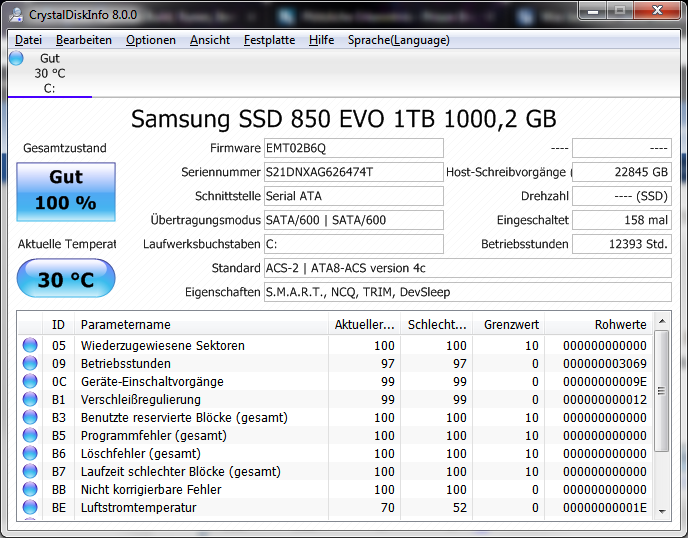Click the status icon for Verschleißregulierung
The height and width of the screenshot is (538, 688).
pyautogui.click(x=30, y=399)
